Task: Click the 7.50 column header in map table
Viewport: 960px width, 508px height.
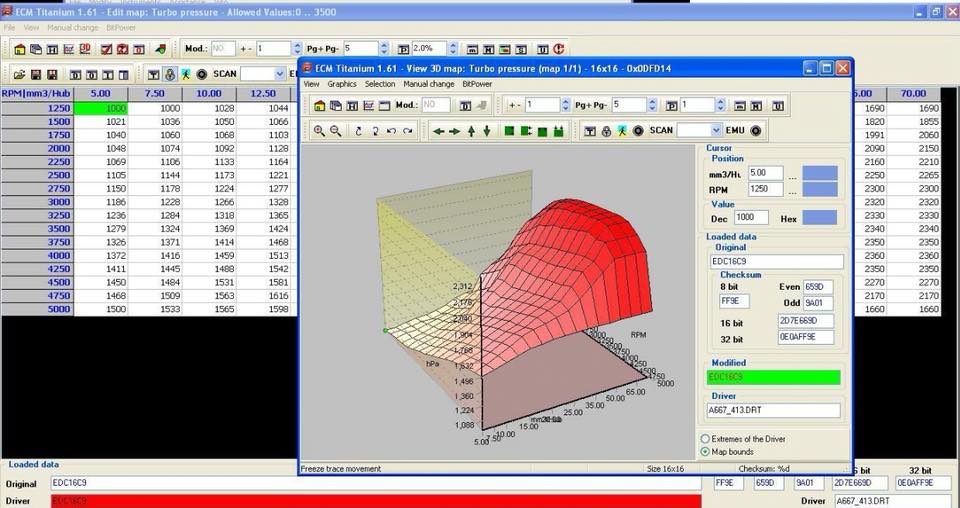Action: pyautogui.click(x=154, y=94)
